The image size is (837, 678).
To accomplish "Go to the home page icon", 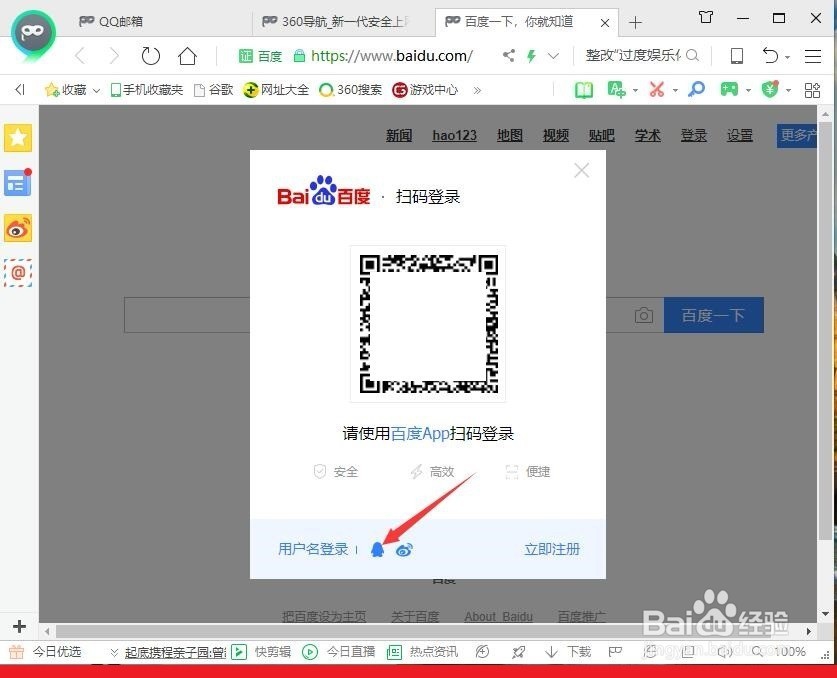I will 187,56.
